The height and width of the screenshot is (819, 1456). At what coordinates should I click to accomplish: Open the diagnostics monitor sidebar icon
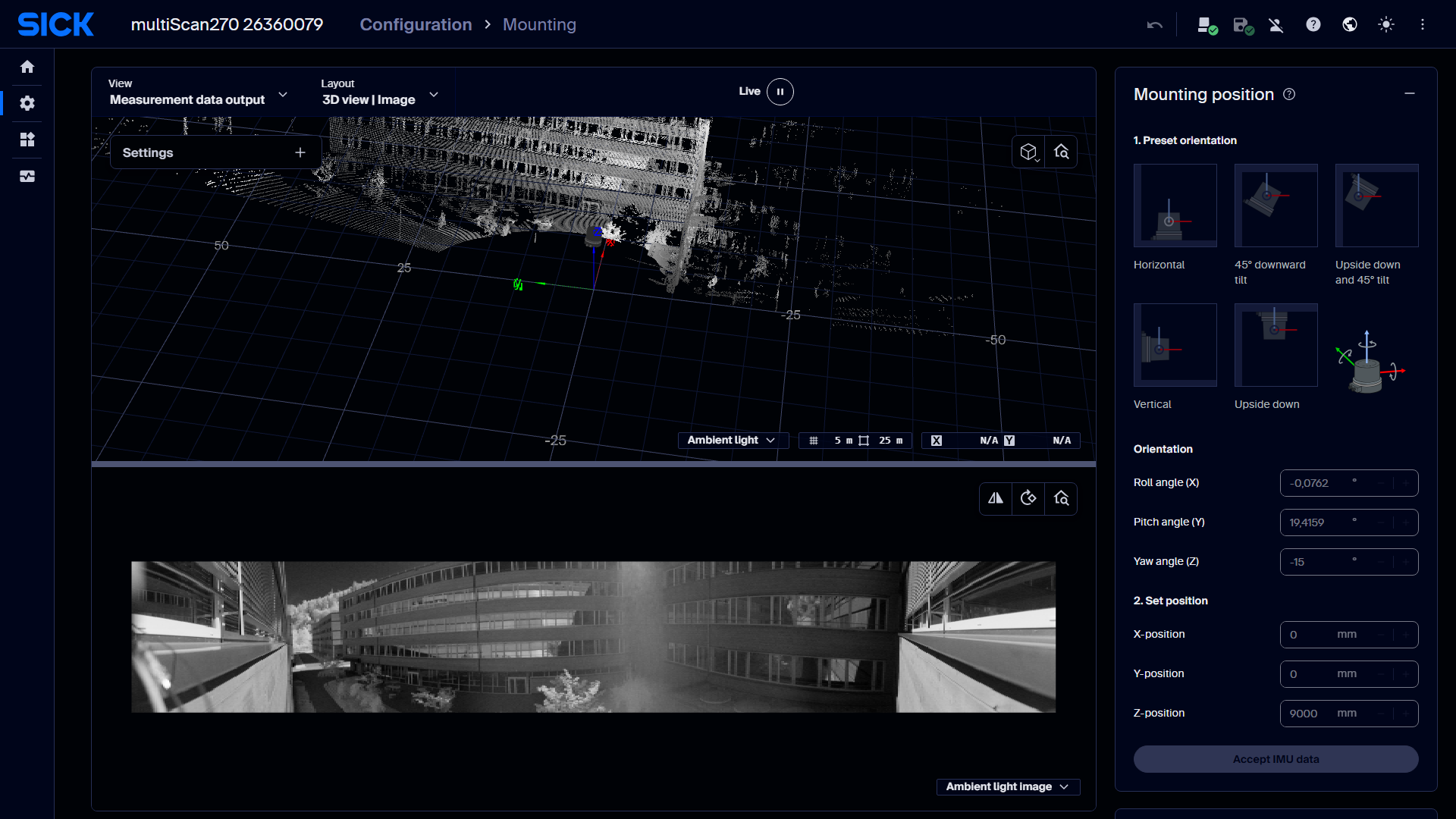pyautogui.click(x=27, y=176)
